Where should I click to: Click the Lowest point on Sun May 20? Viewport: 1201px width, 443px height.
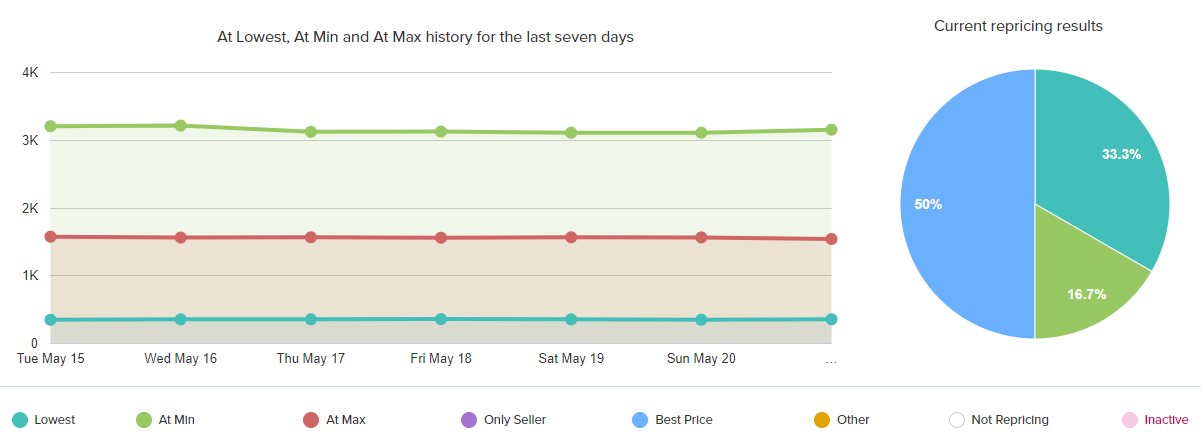click(x=701, y=320)
